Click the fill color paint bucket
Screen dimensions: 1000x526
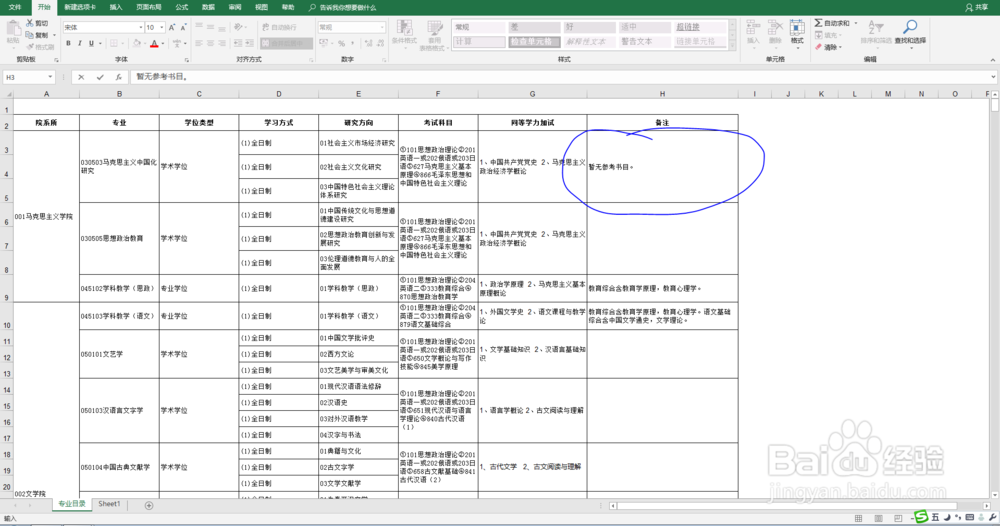pyautogui.click(x=136, y=43)
